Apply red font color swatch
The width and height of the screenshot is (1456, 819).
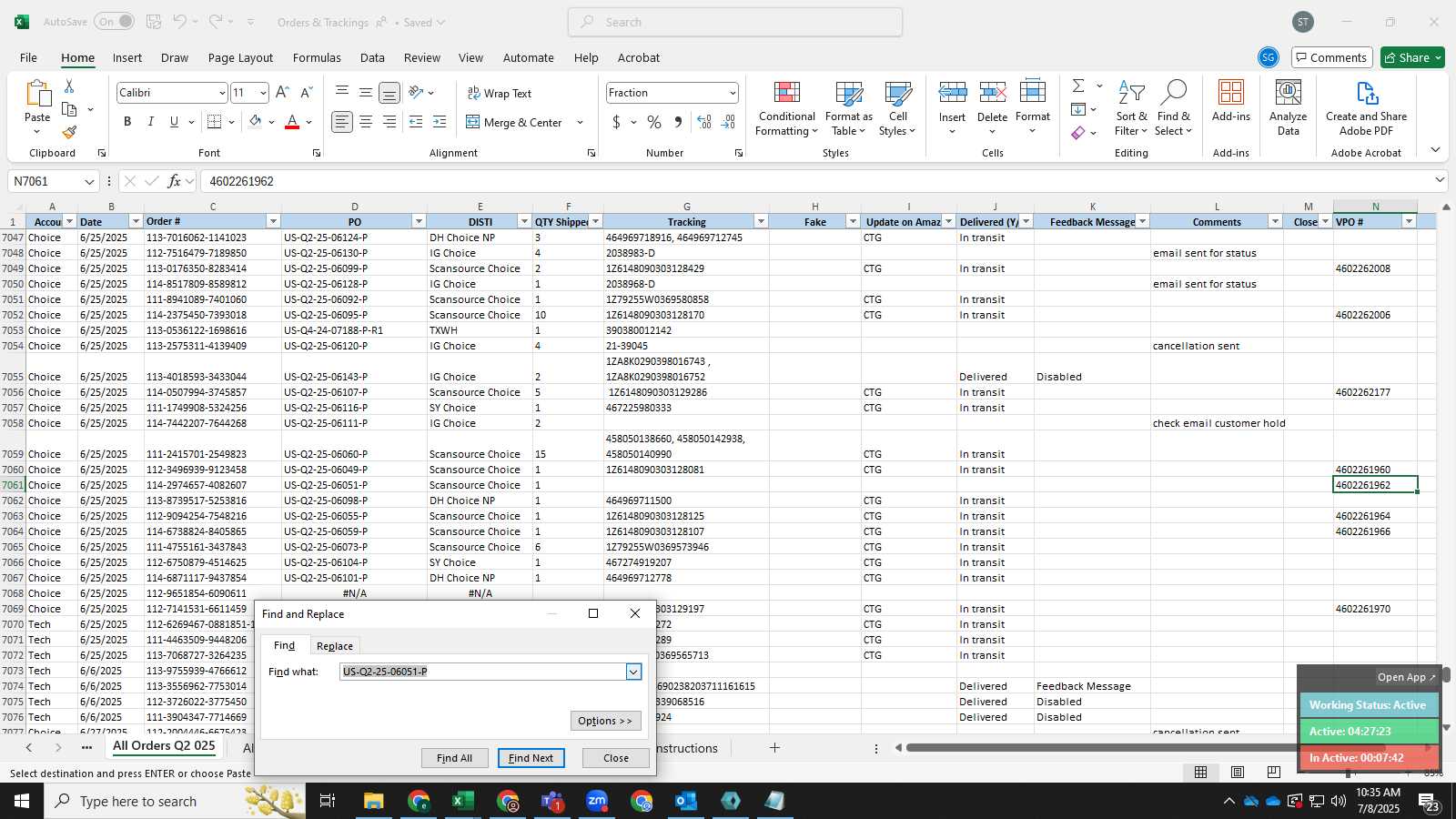coord(292,122)
